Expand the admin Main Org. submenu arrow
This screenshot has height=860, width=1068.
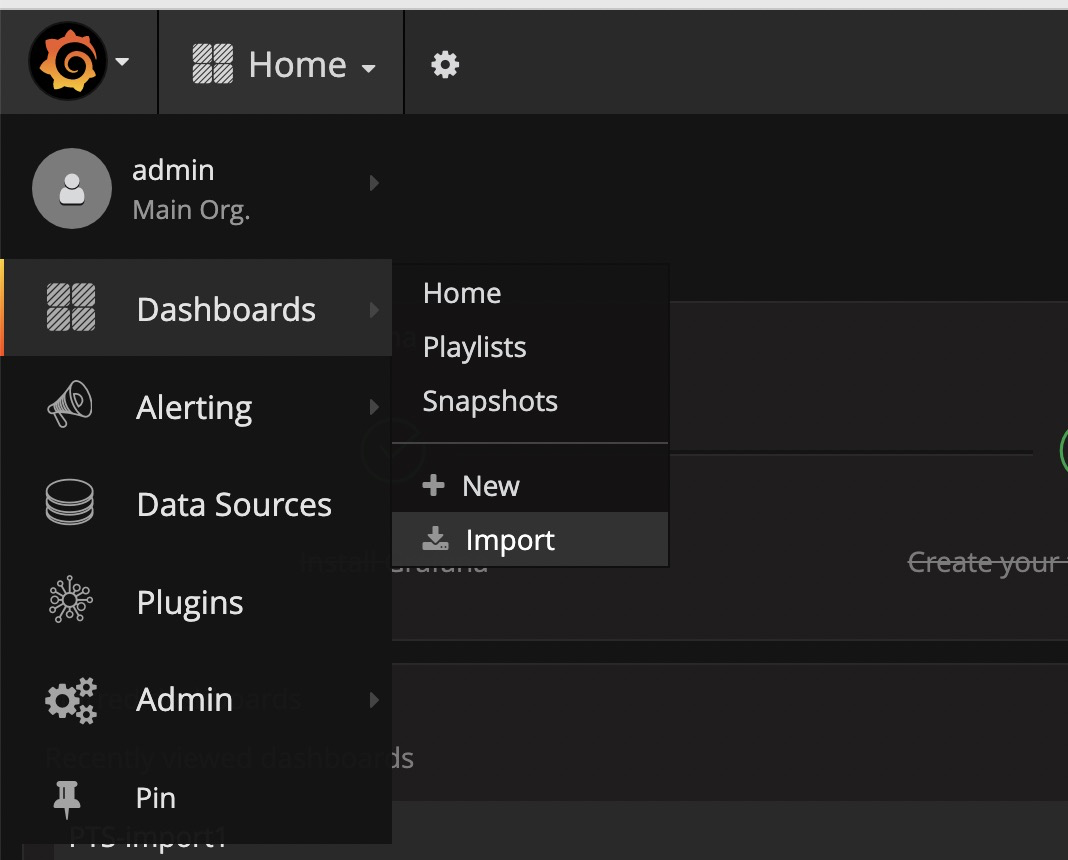coord(374,183)
